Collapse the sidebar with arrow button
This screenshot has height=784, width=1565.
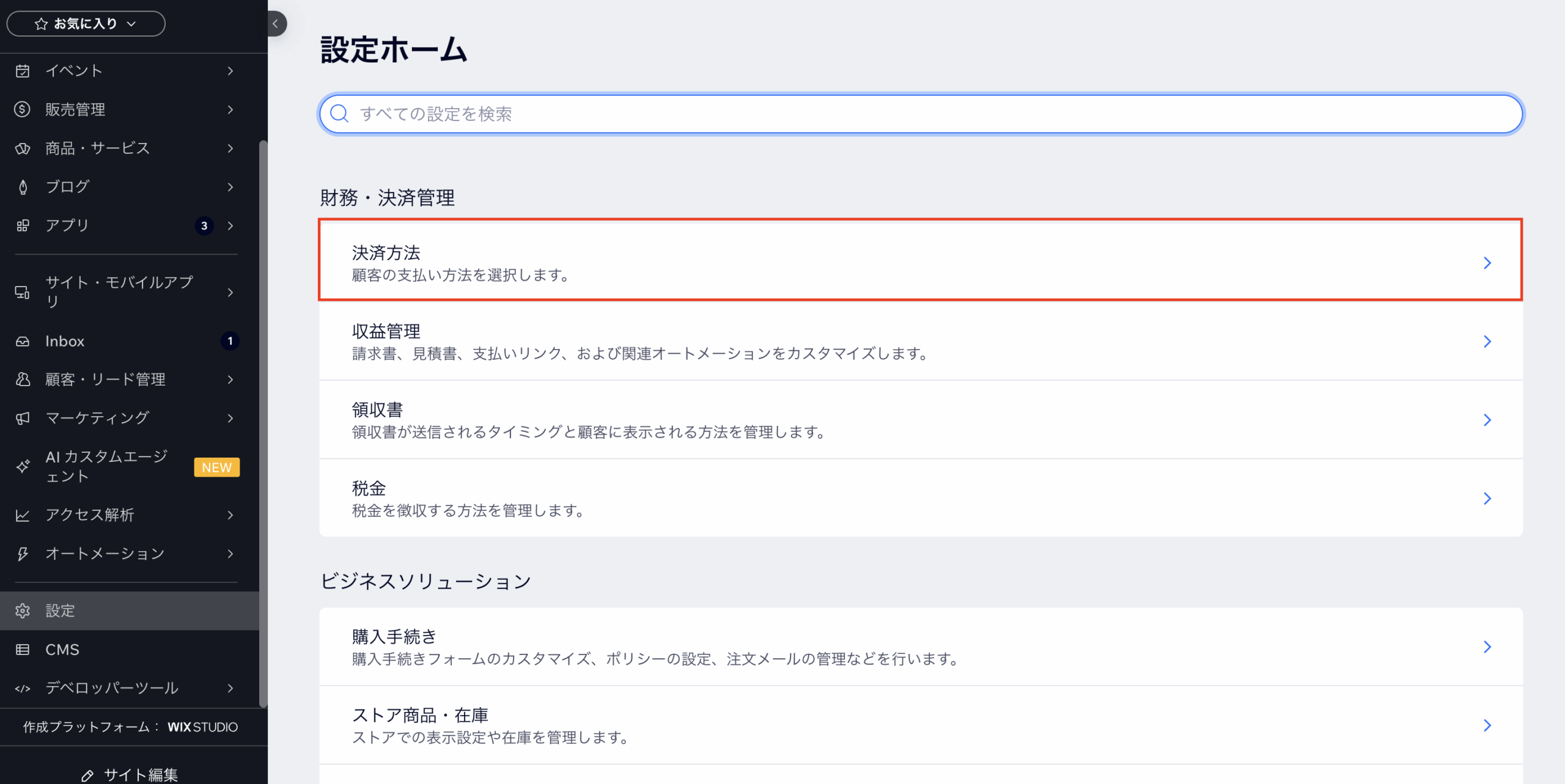point(276,24)
